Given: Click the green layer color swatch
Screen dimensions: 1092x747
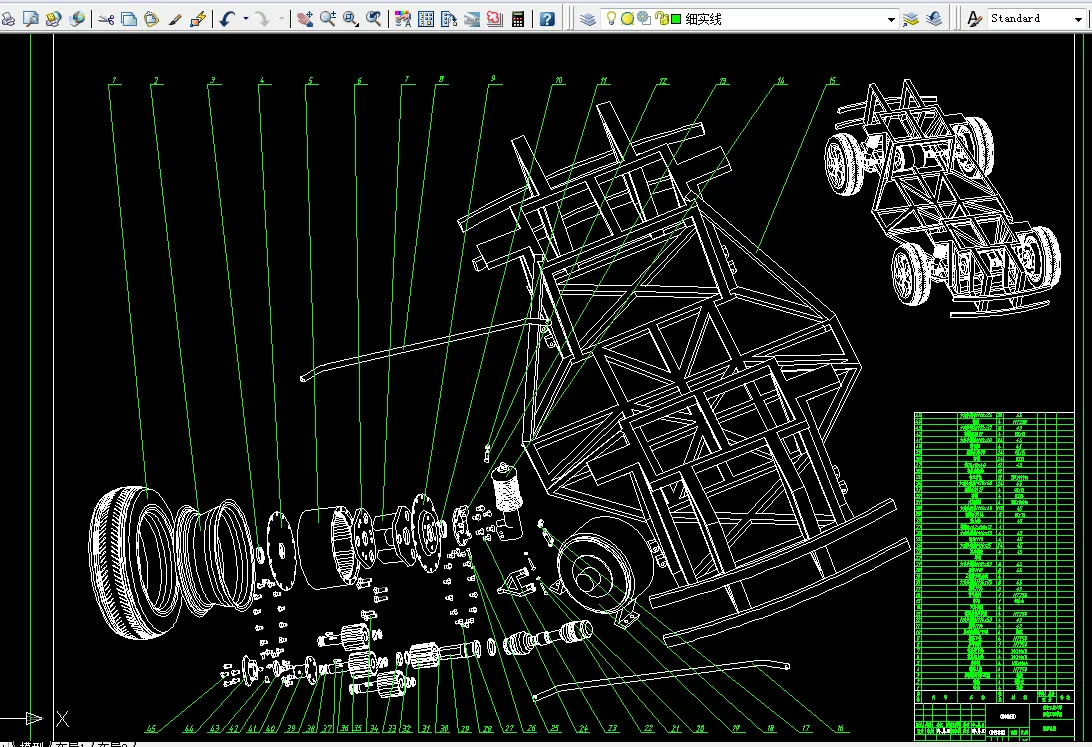Looking at the screenshot, I should pyautogui.click(x=676, y=19).
